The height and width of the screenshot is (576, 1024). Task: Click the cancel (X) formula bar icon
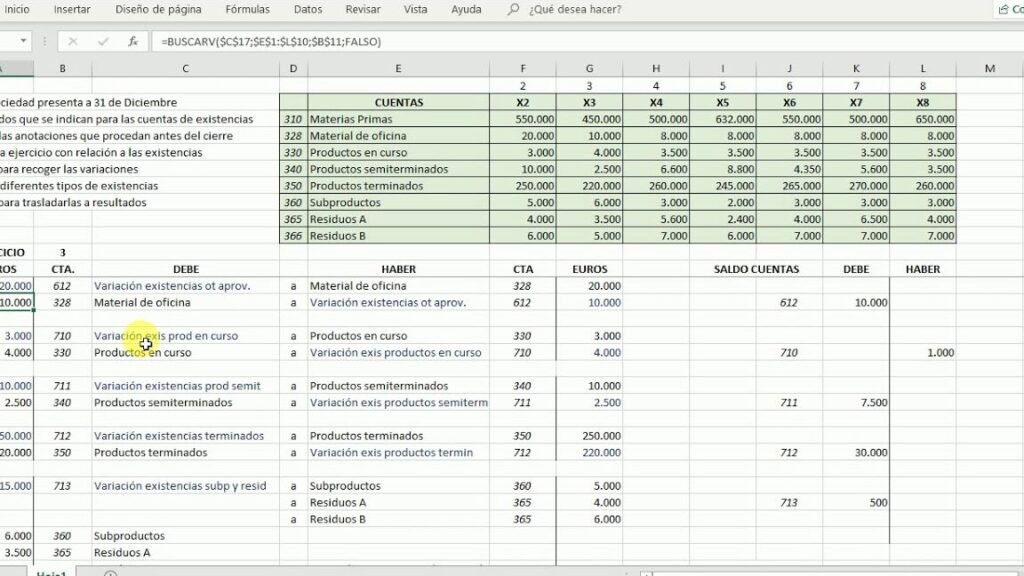(x=72, y=41)
